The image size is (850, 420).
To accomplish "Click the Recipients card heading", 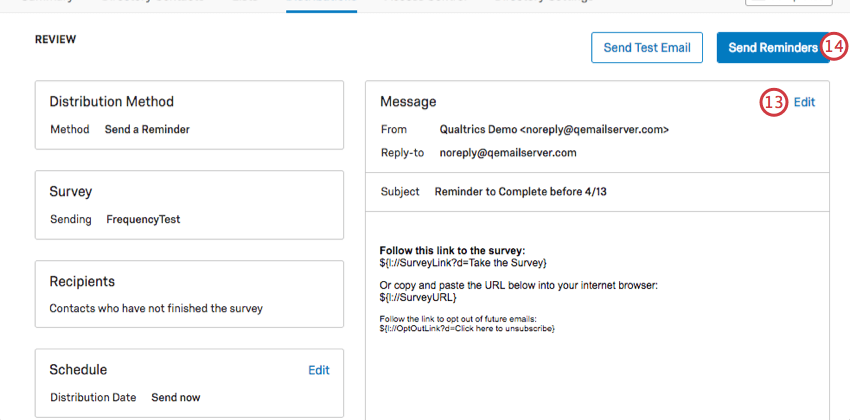I will coord(82,282).
